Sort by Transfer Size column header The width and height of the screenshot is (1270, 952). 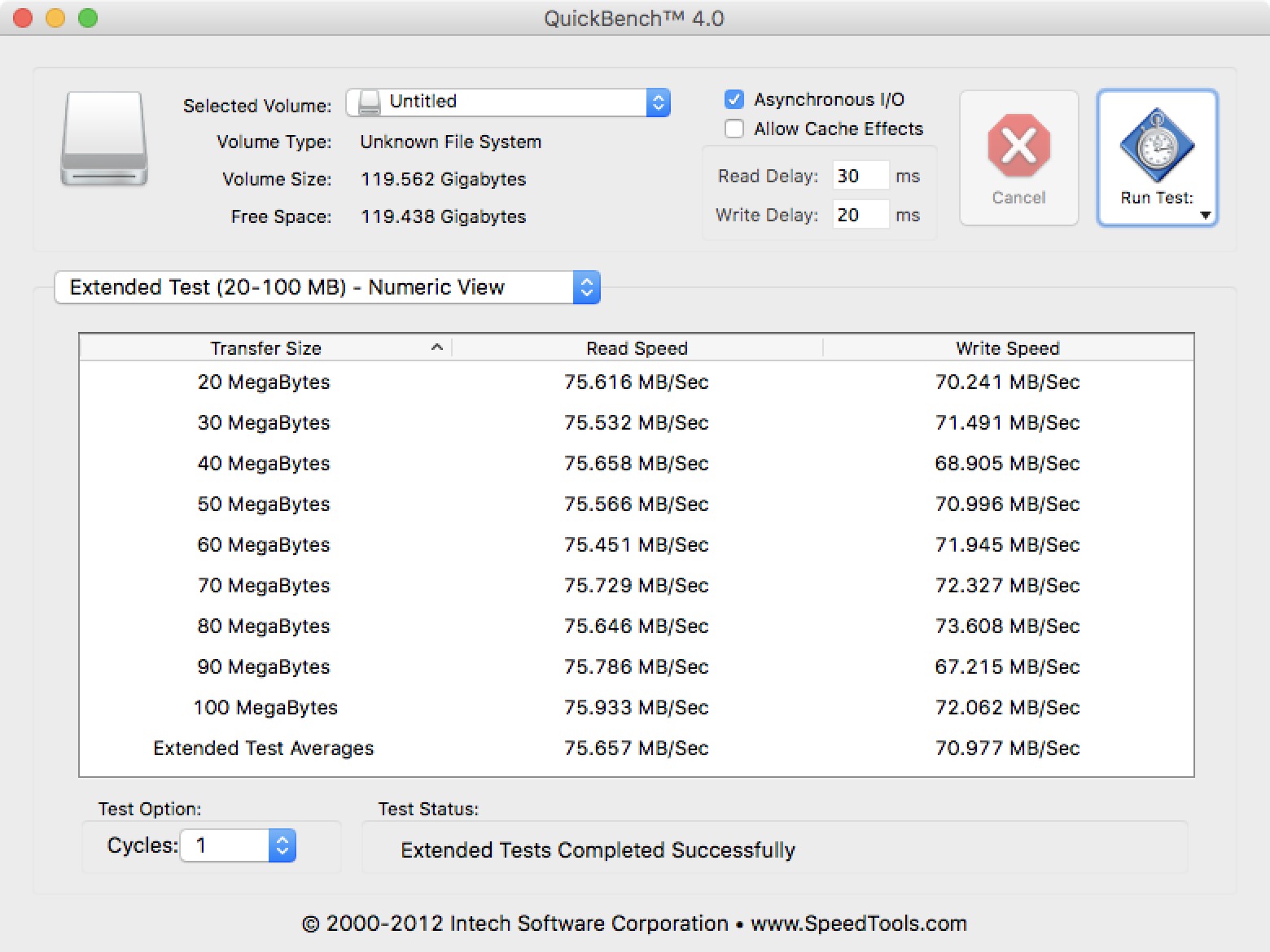[x=266, y=348]
